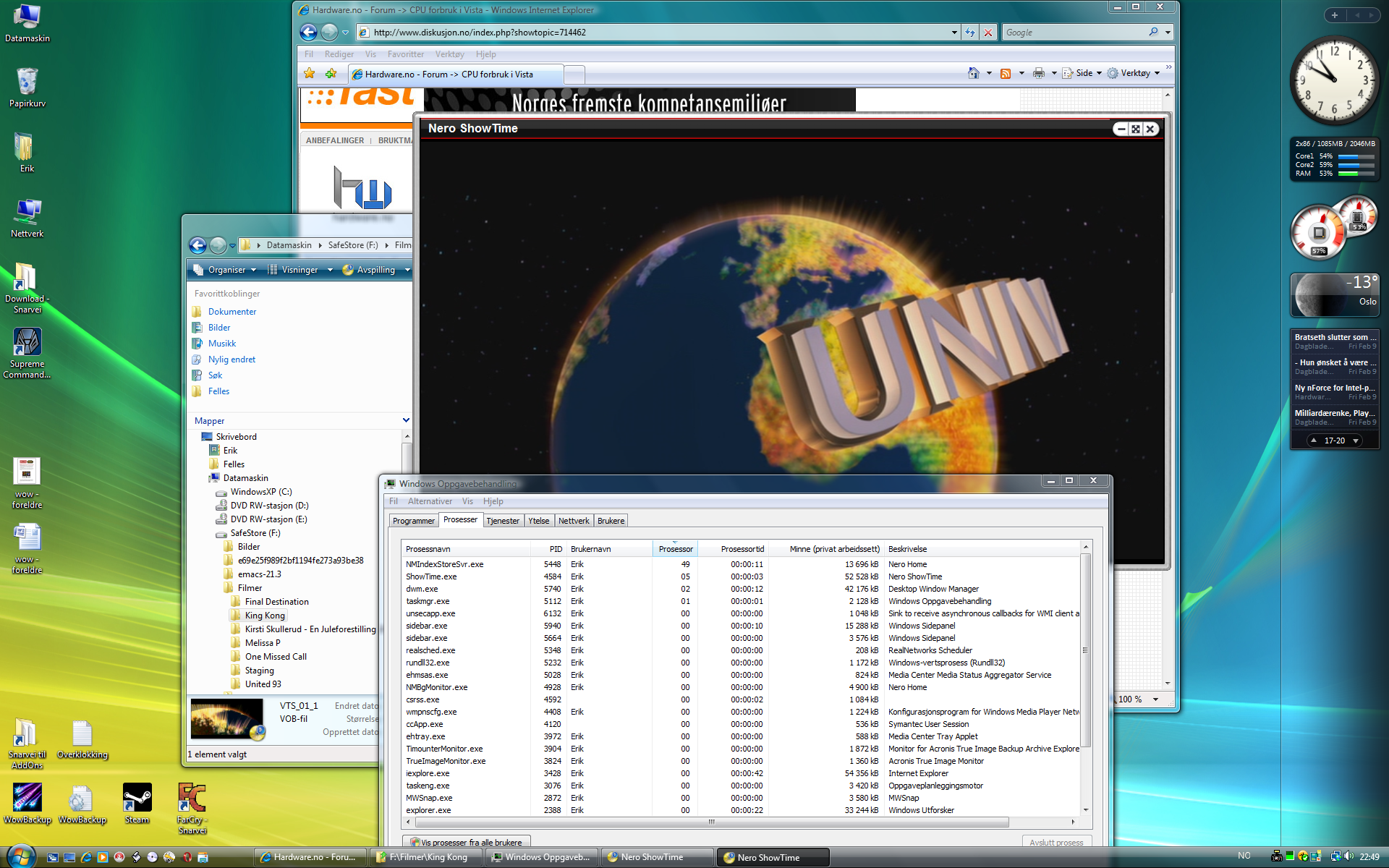Open the Side dropdown menu in IE
The height and width of the screenshot is (868, 1389).
click(1084, 73)
